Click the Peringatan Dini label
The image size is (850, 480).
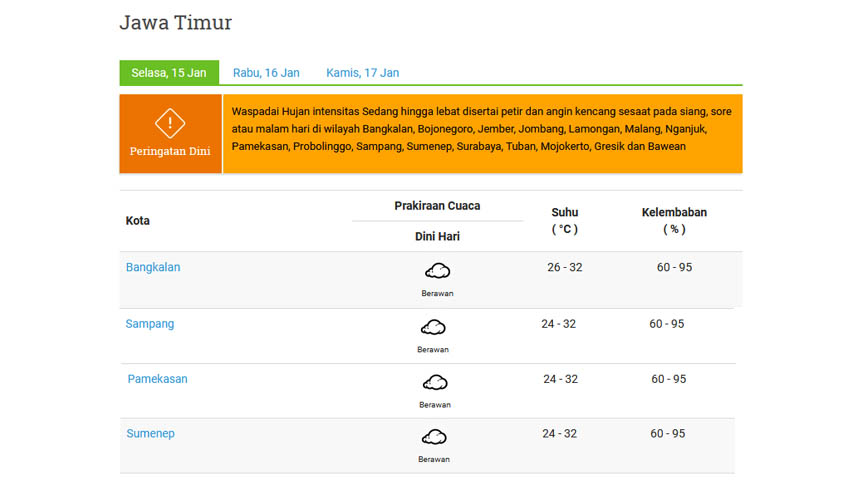(x=170, y=151)
